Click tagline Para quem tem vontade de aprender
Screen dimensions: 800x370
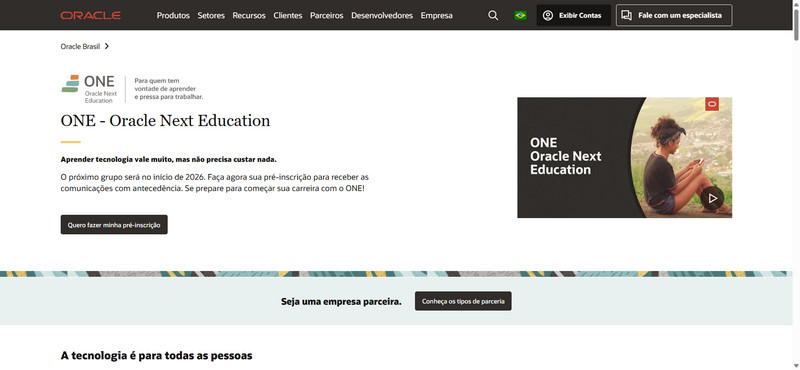click(169, 89)
